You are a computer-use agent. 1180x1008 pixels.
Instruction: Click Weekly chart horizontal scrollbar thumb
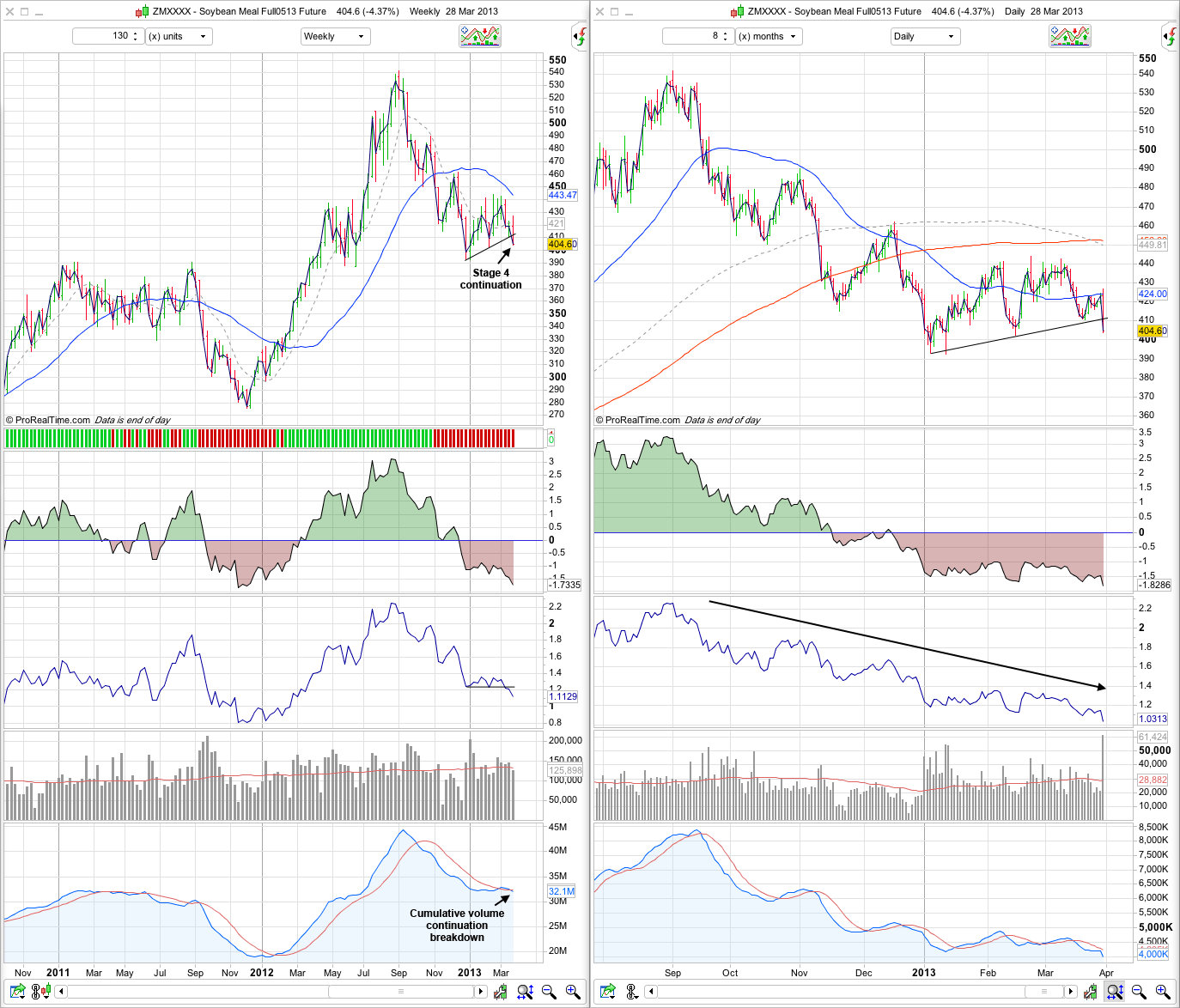point(400,992)
